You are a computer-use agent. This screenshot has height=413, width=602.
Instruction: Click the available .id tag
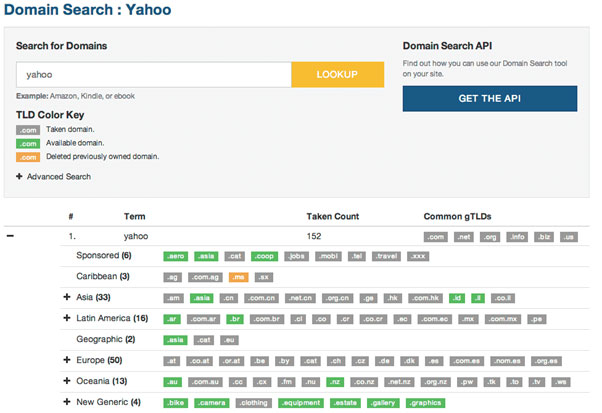tap(457, 298)
